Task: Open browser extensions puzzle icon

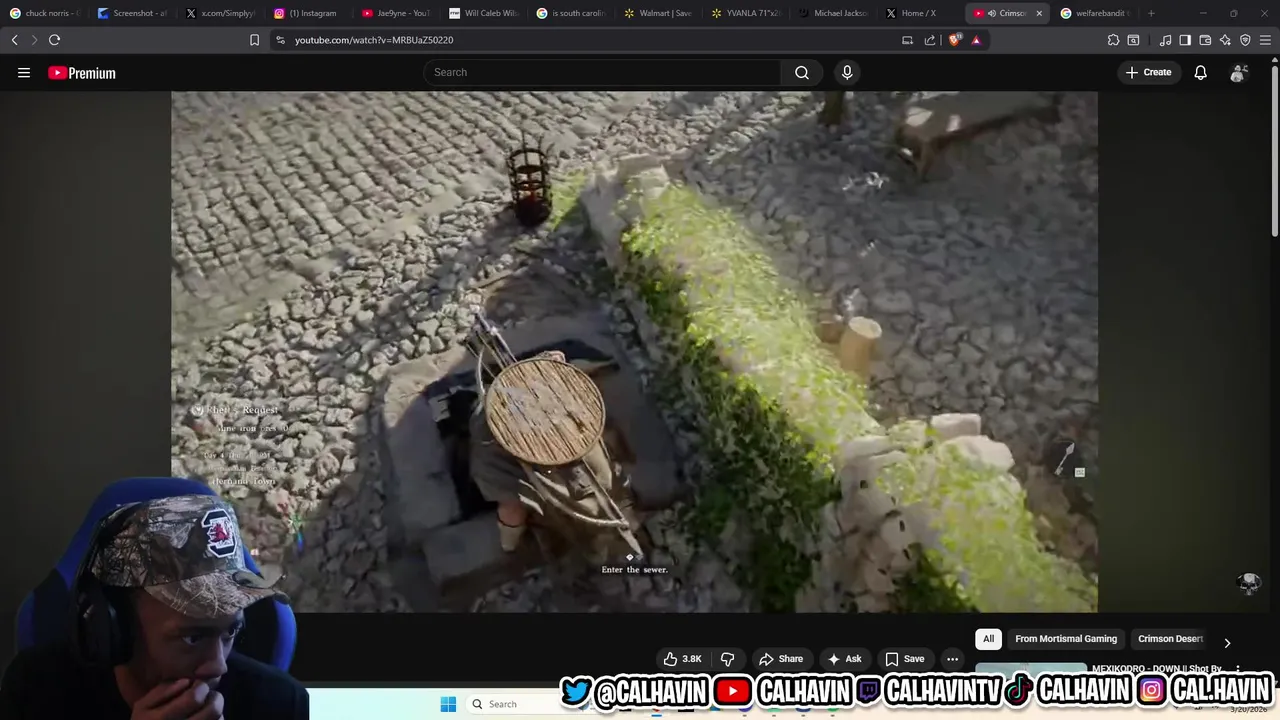Action: click(x=1113, y=40)
